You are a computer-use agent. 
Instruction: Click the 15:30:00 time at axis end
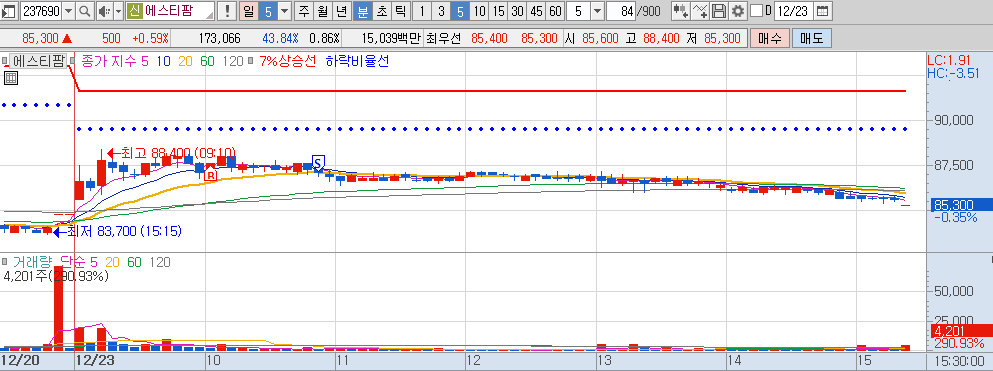958,361
